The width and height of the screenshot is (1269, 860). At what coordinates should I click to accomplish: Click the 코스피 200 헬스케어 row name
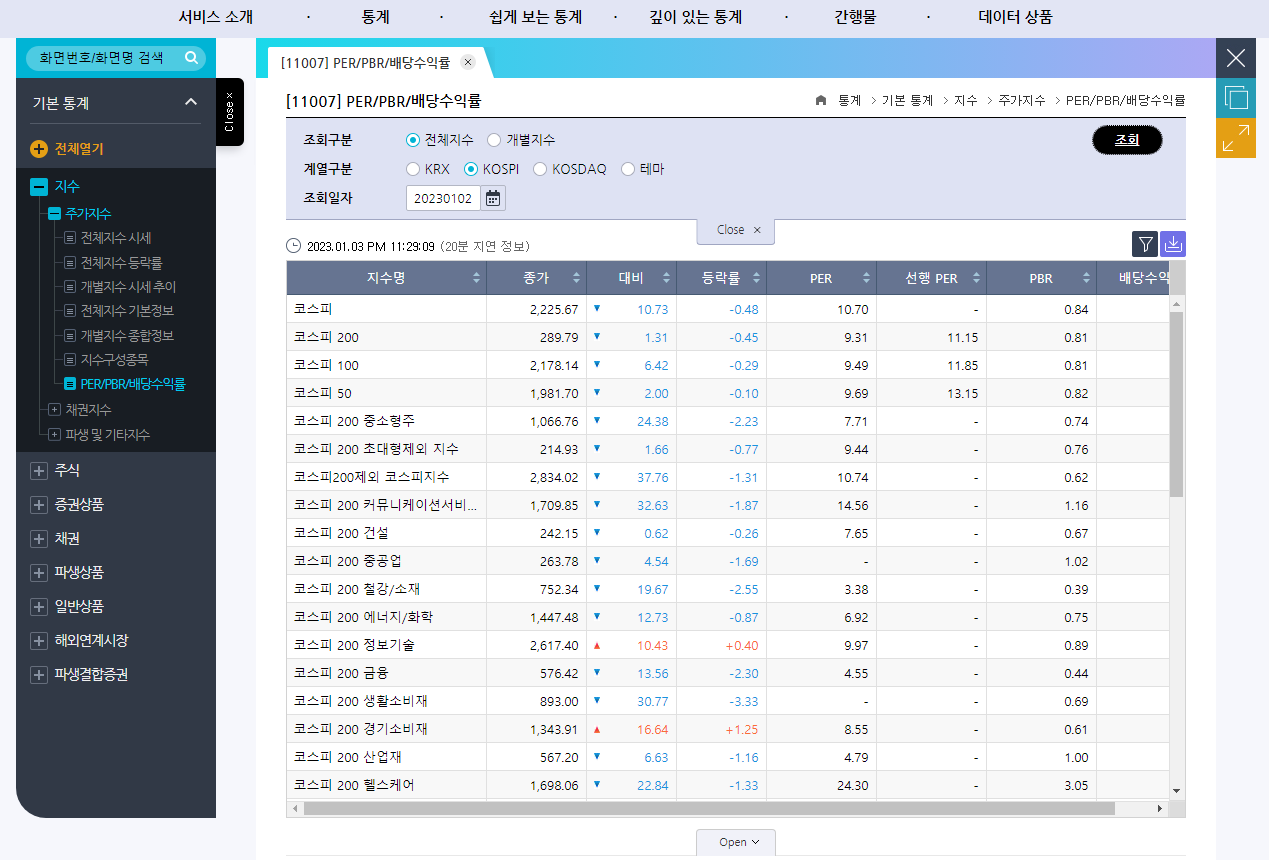click(354, 785)
